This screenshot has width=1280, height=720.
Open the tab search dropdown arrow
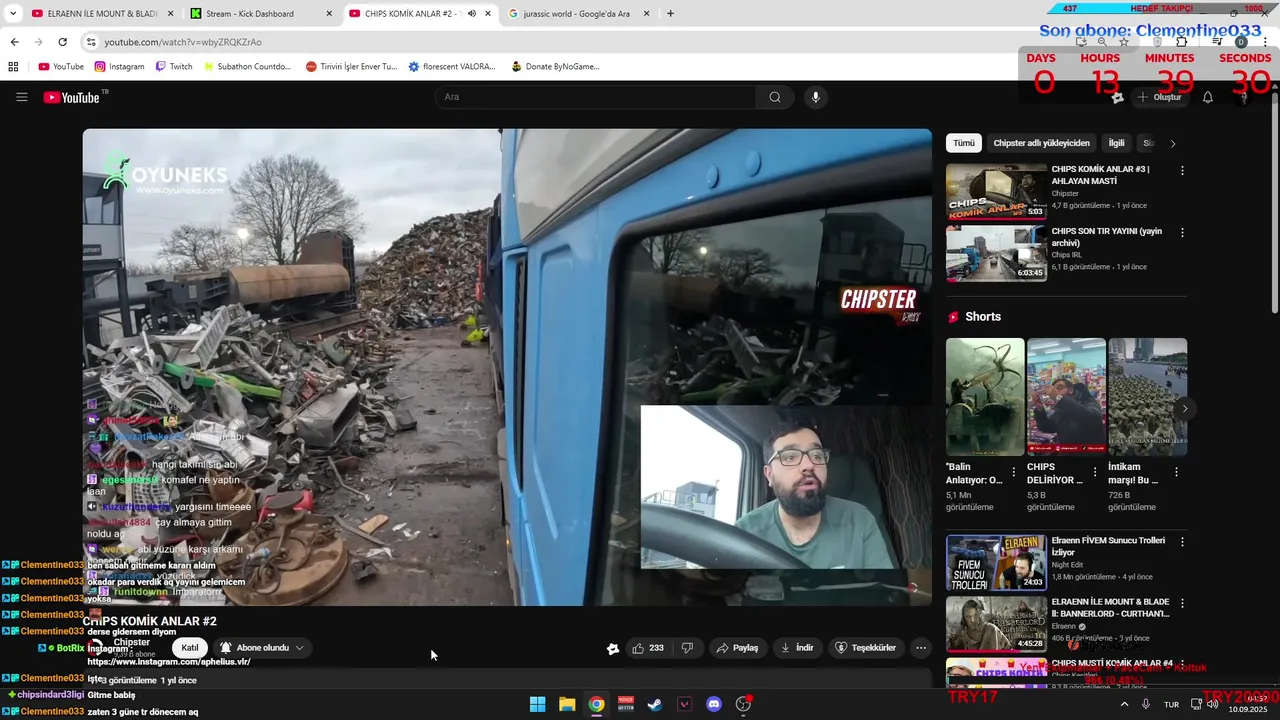13,14
